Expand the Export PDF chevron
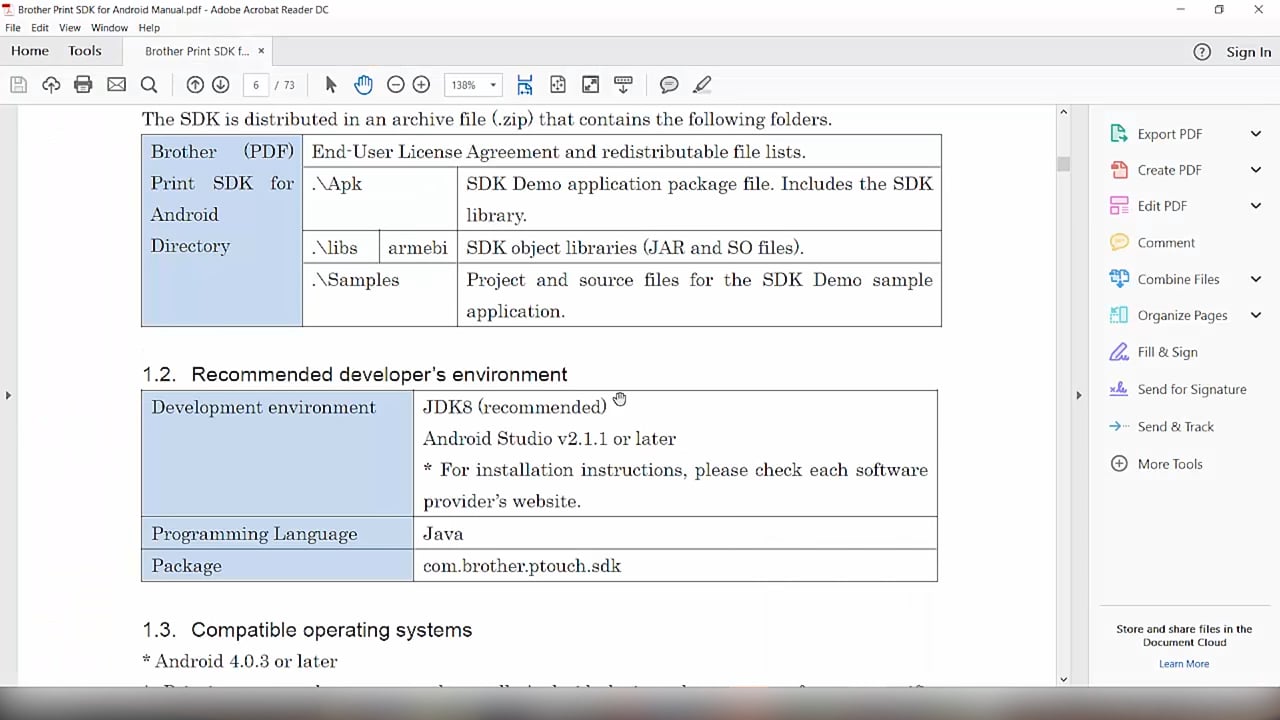 coord(1256,134)
